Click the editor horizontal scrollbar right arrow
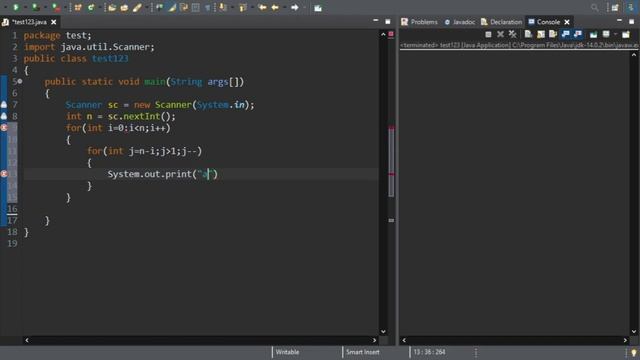The width and height of the screenshot is (640, 360). pyautogui.click(x=374, y=340)
